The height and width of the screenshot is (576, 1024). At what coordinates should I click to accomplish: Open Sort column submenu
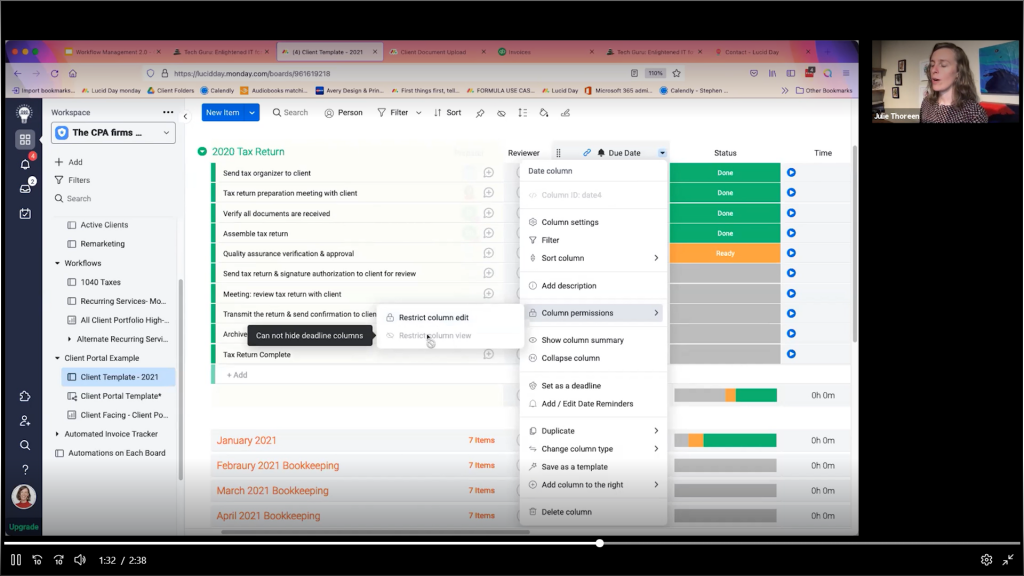click(594, 258)
